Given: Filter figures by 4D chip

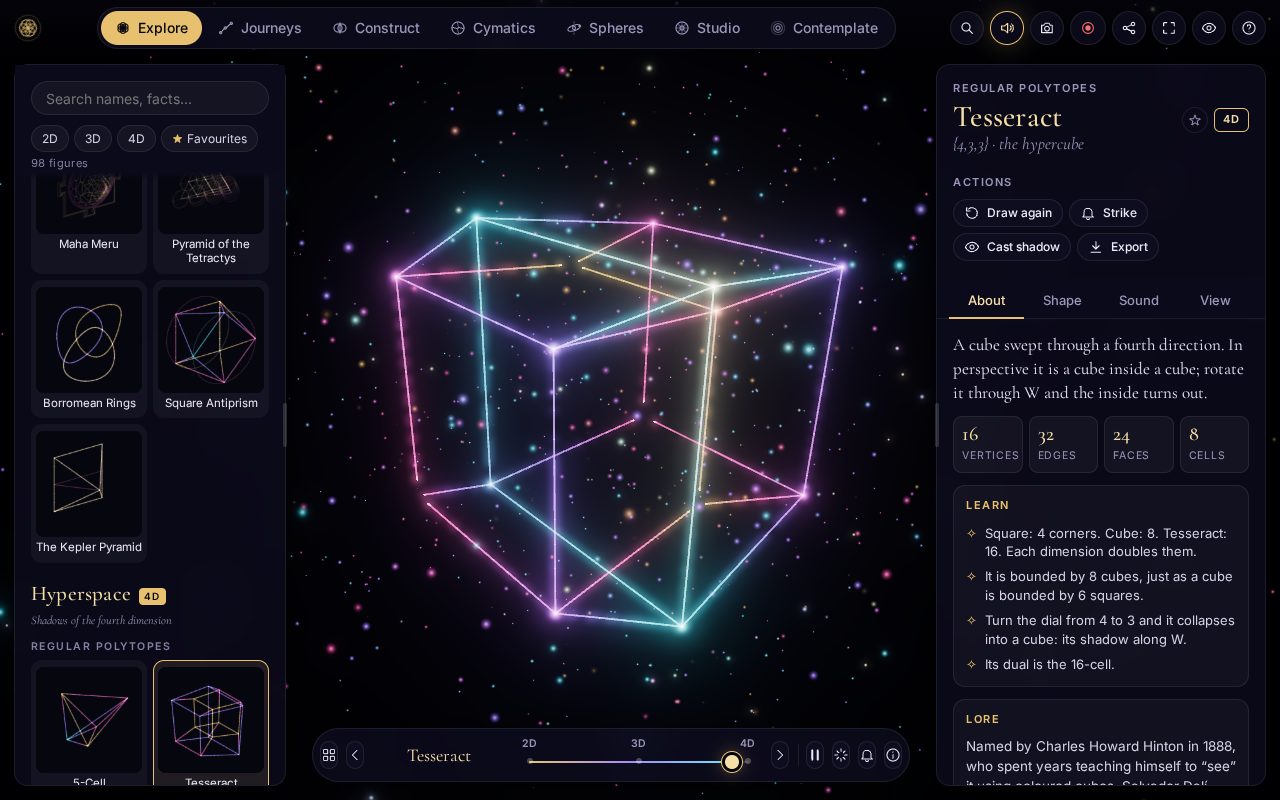Looking at the screenshot, I should (136, 139).
